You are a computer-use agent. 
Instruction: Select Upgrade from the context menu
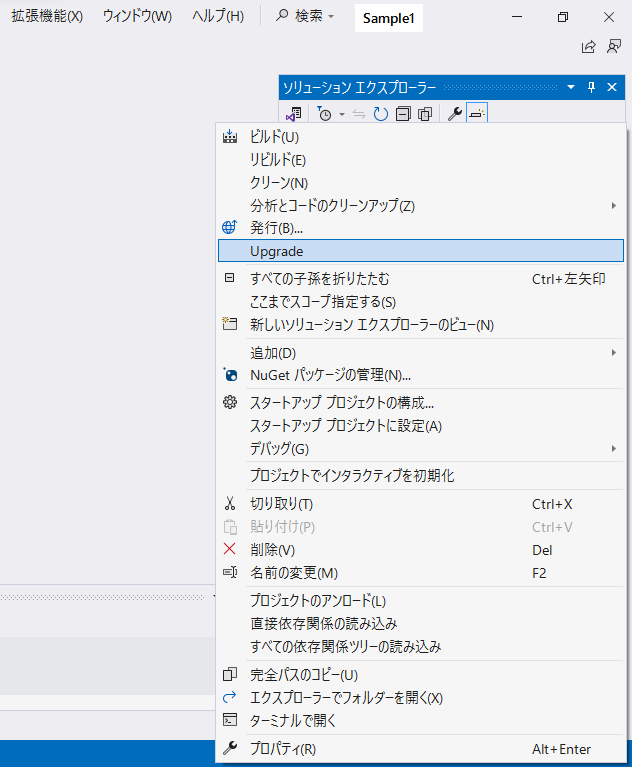coord(420,251)
